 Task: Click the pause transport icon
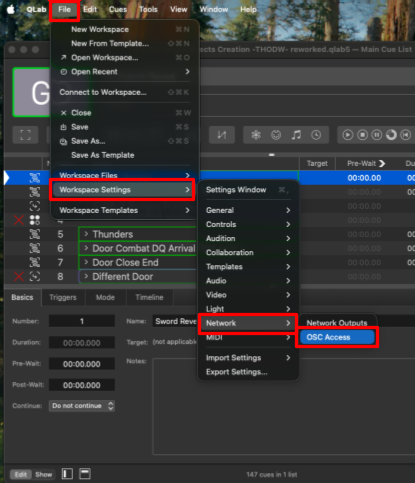click(377, 135)
